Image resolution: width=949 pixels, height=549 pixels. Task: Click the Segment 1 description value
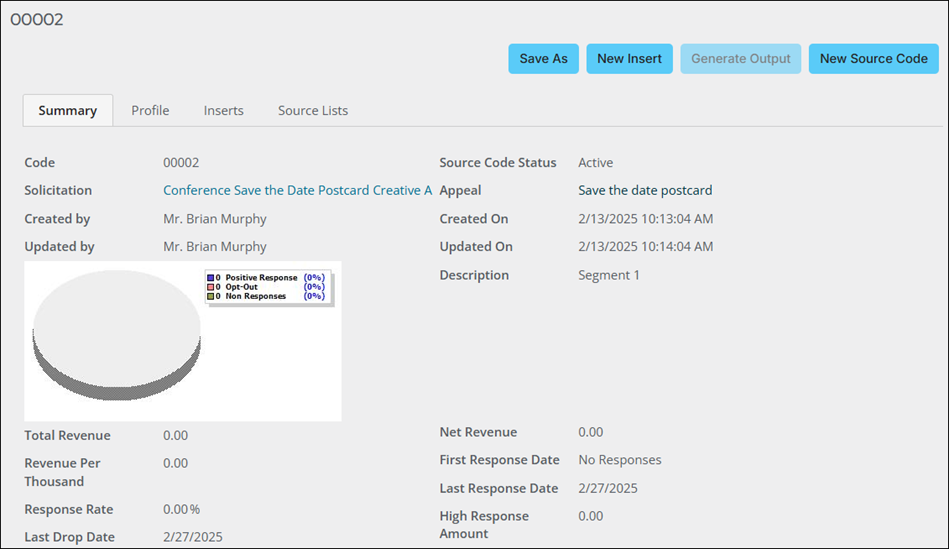click(x=609, y=275)
